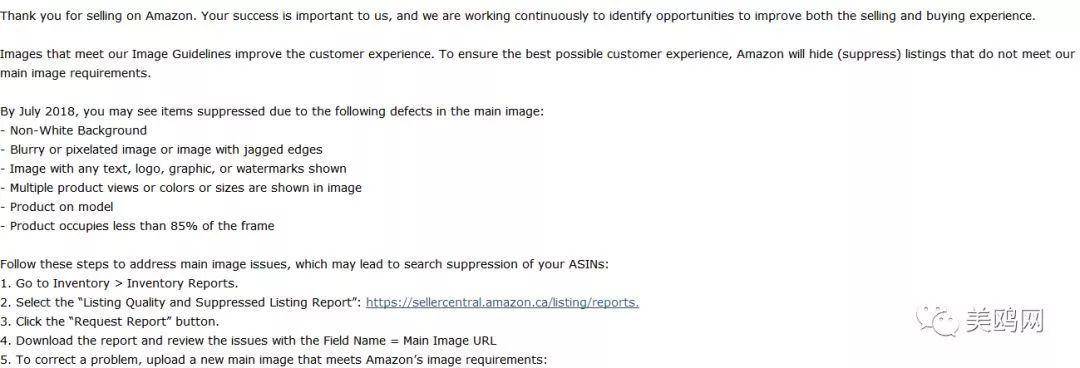
Task: Click the "Non-White Background" bullet line
Action: 74,130
